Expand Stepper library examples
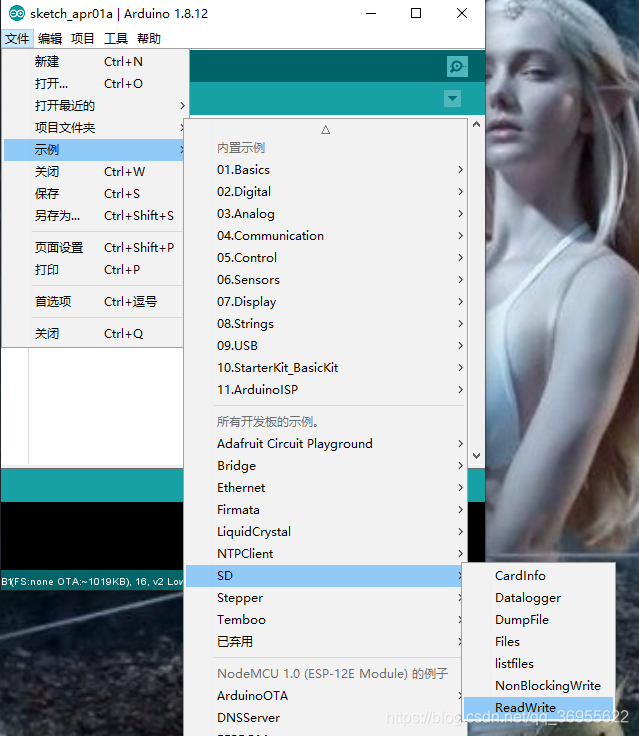This screenshot has width=639, height=736. pos(324,598)
